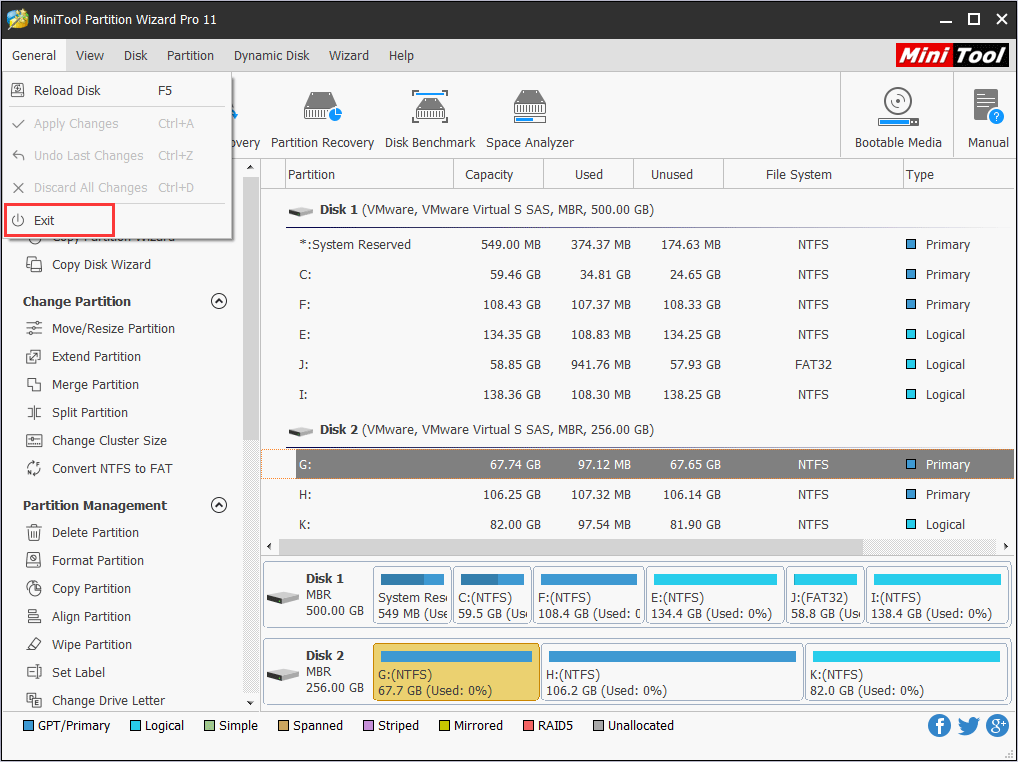Collapse the Partition Management section
This screenshot has height=762, width=1018.
pos(219,505)
